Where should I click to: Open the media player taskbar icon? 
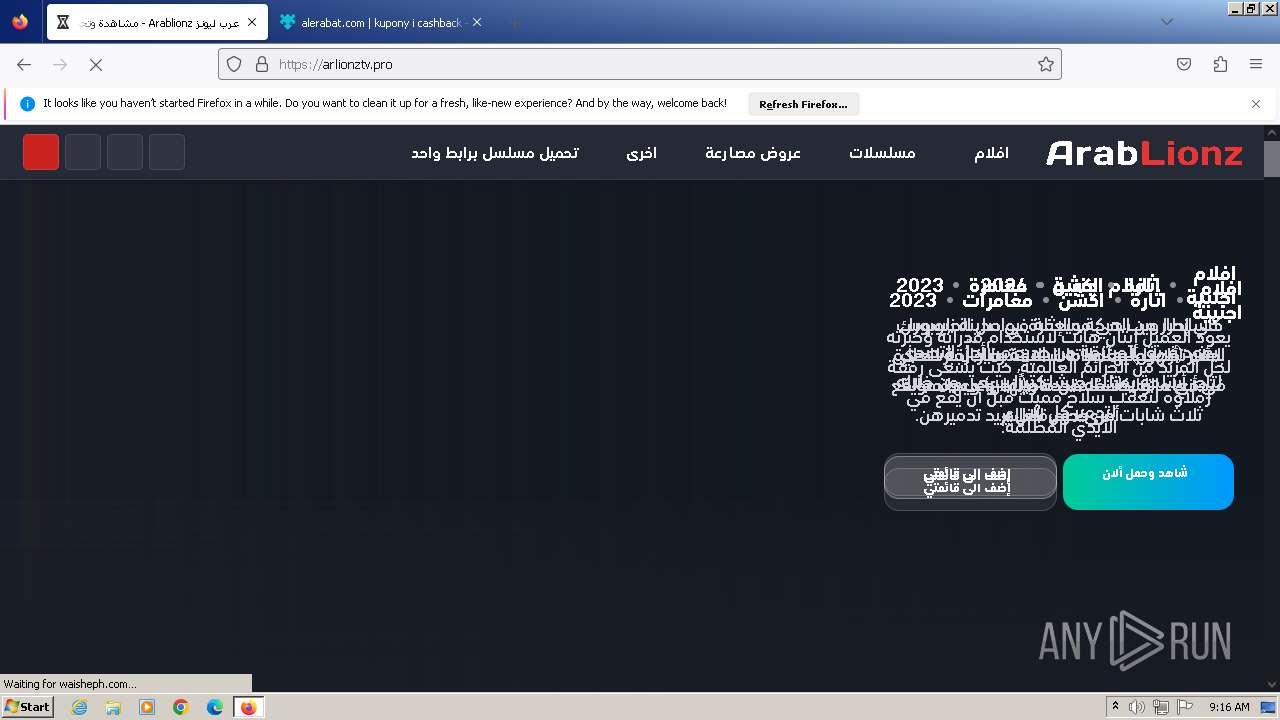[x=147, y=707]
